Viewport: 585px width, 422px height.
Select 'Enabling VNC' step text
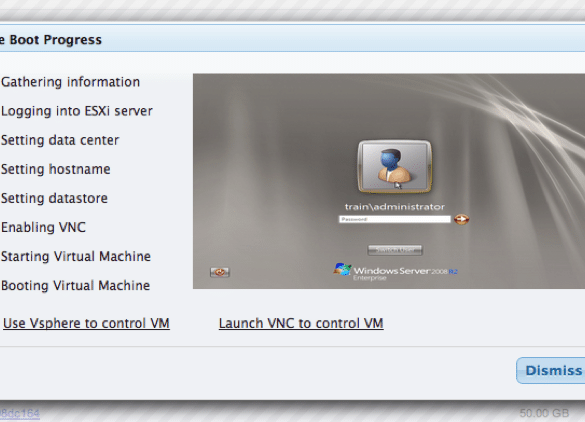pos(43,227)
